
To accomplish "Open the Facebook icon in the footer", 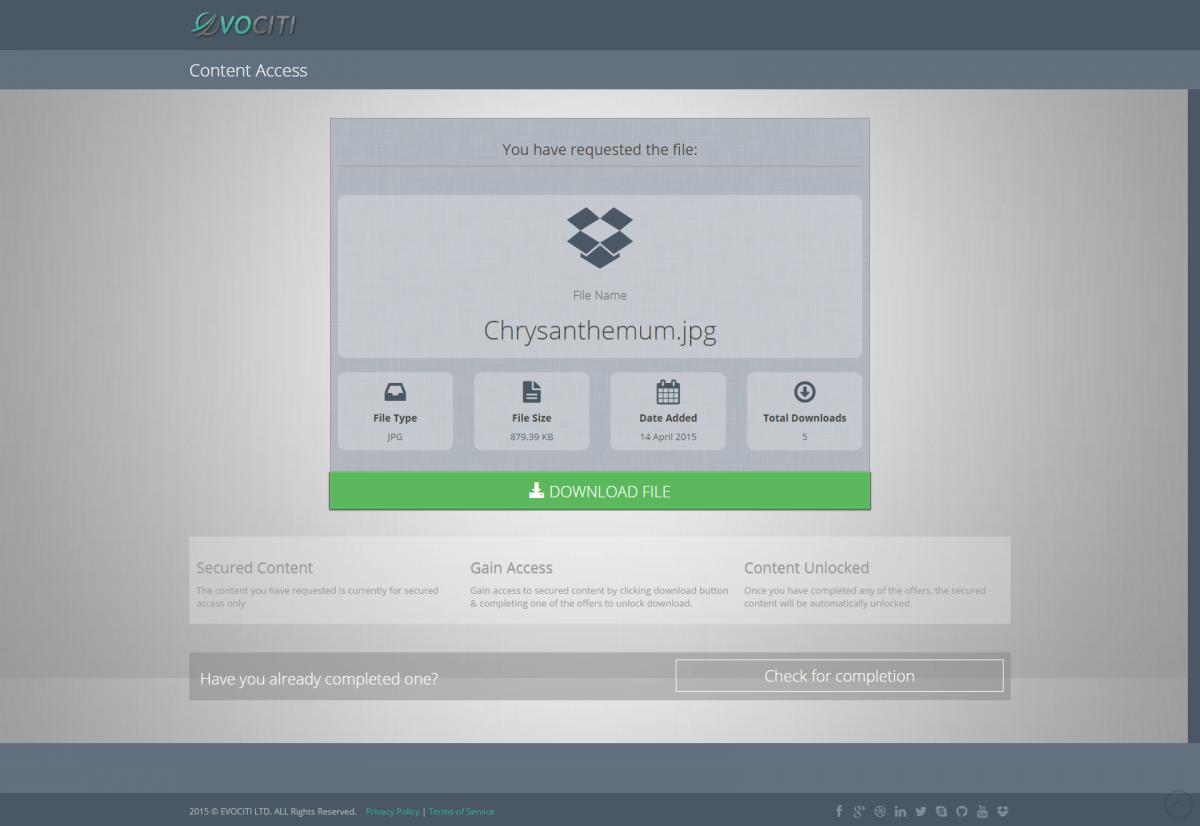I will click(839, 811).
